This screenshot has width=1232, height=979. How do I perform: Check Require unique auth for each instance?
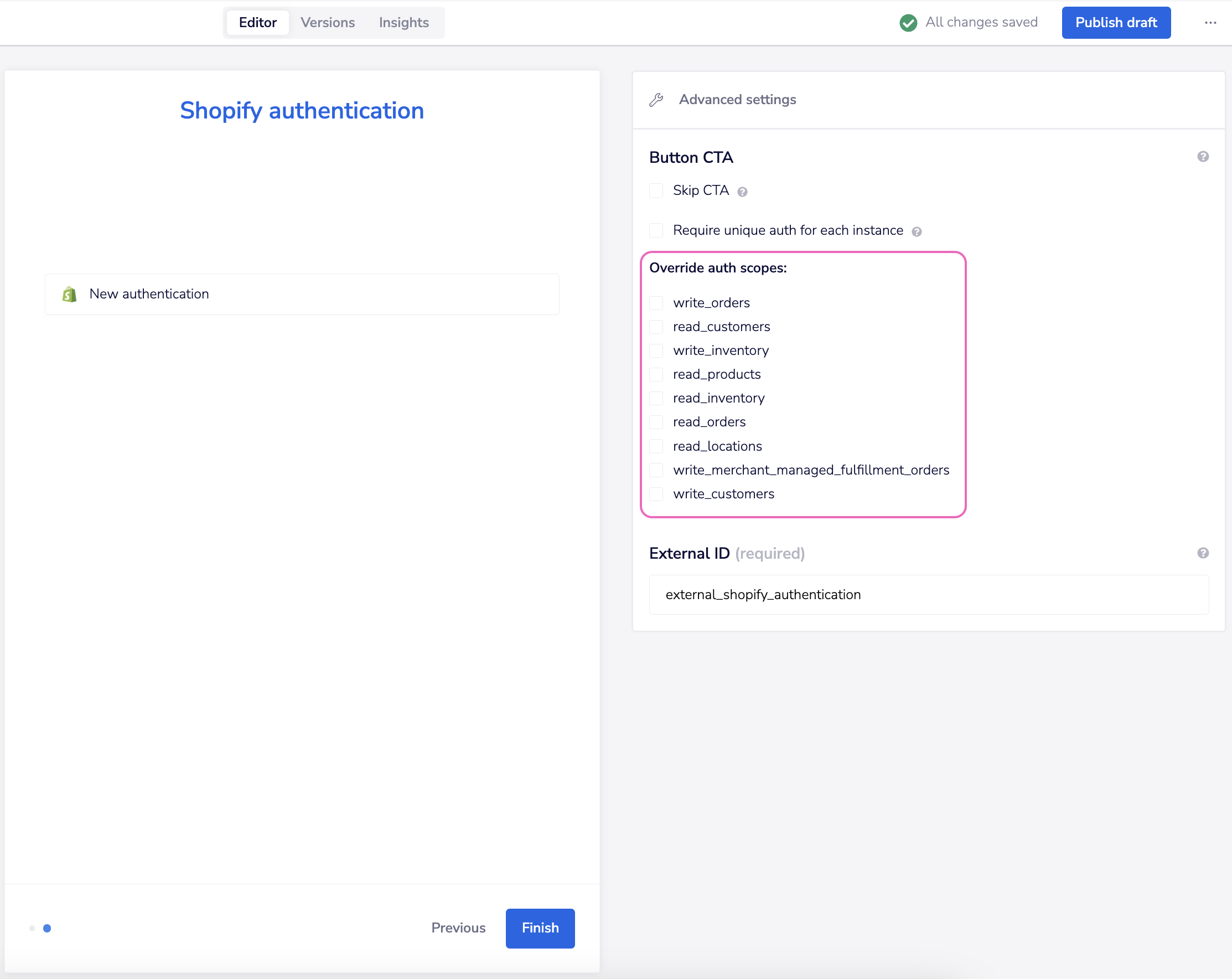tap(656, 230)
